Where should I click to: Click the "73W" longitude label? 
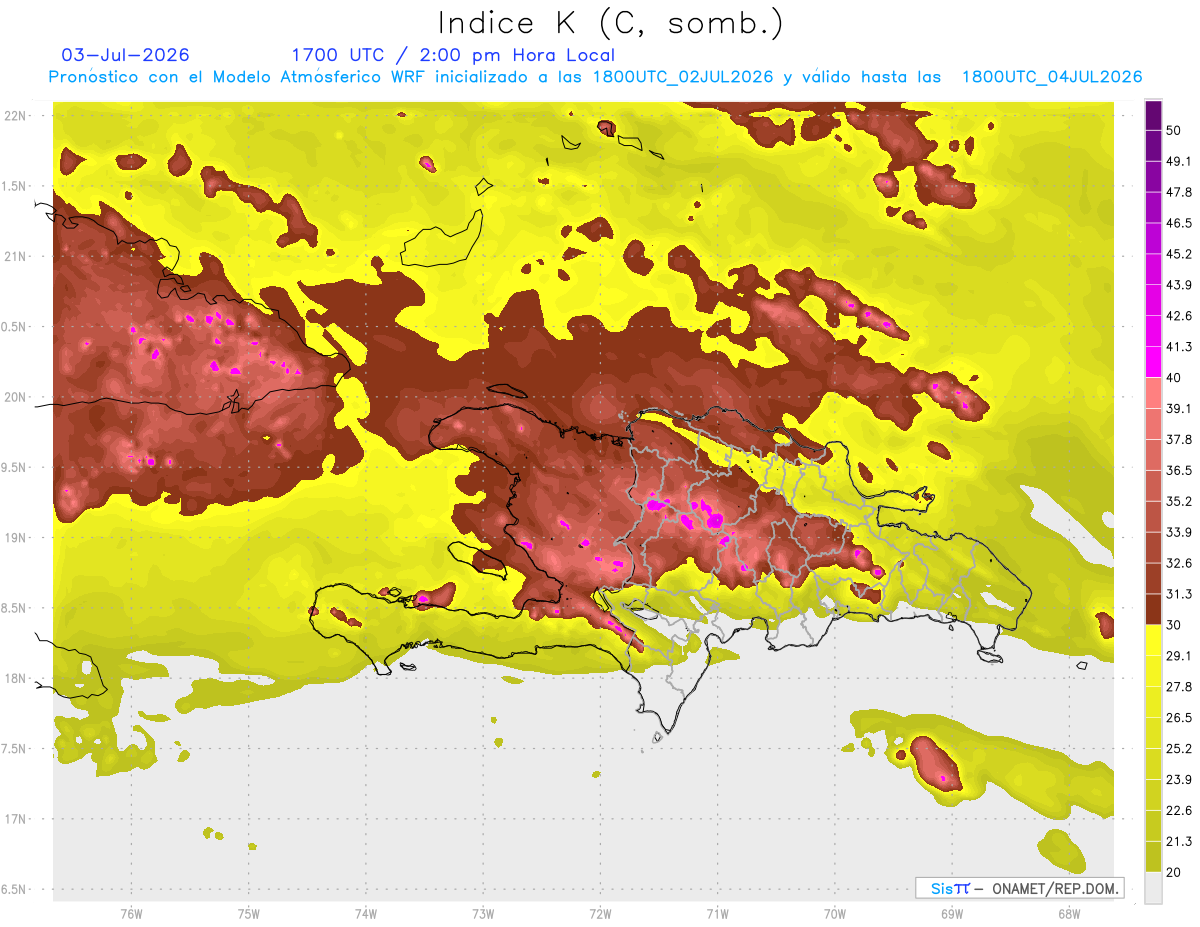point(483,914)
